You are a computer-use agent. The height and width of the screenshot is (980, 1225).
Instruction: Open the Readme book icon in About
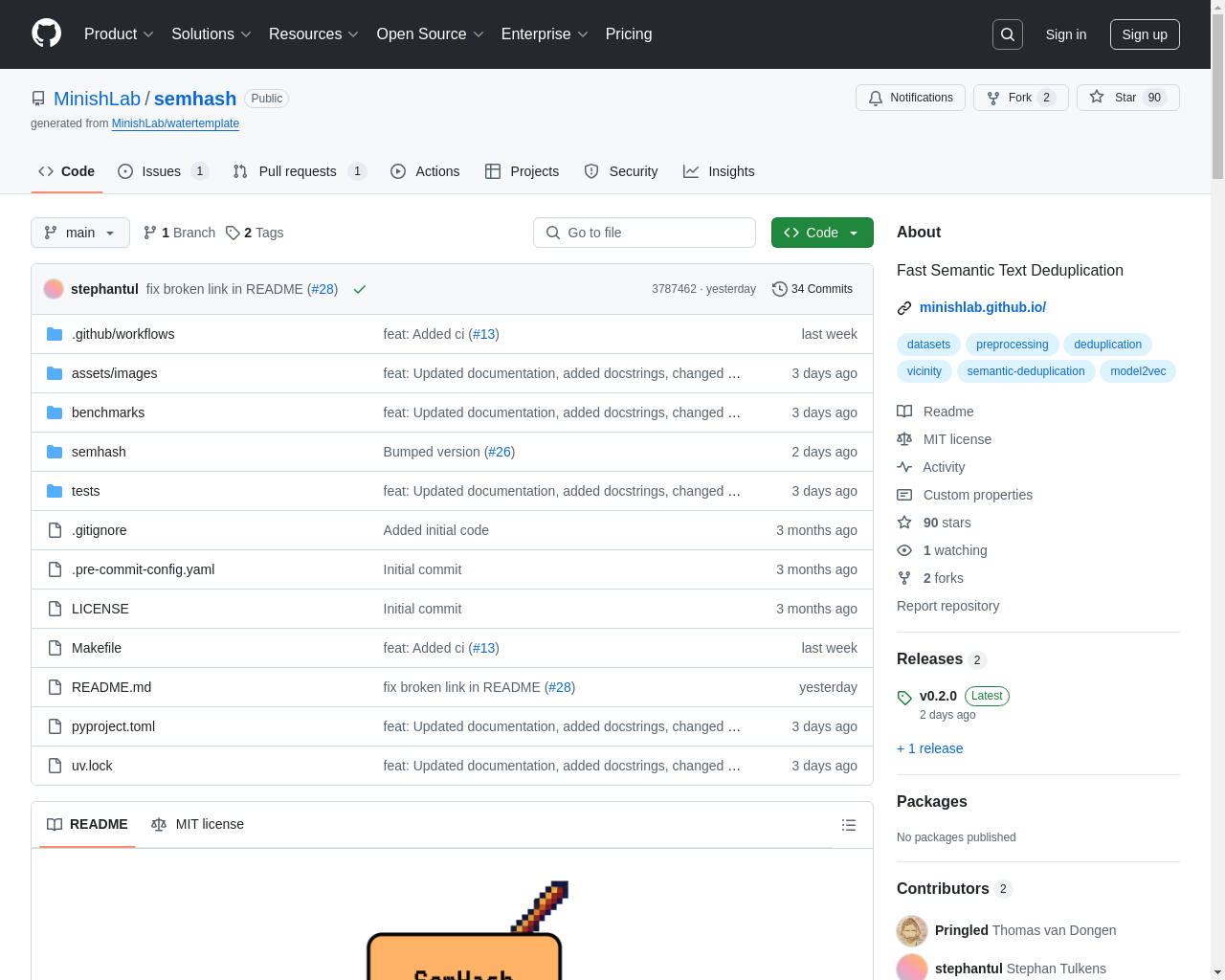coord(904,412)
